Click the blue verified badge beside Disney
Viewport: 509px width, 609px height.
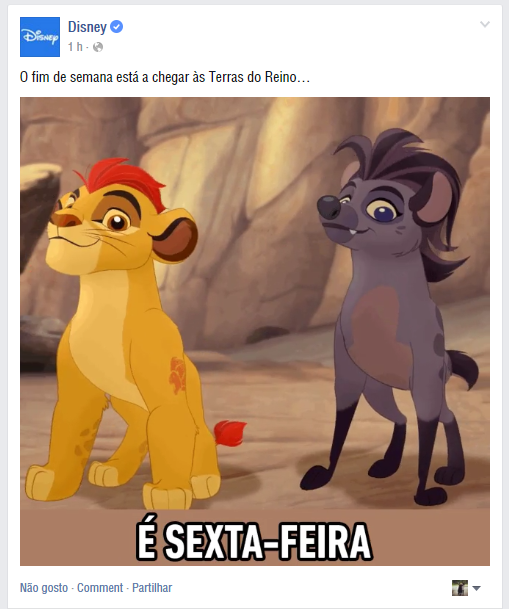116,27
